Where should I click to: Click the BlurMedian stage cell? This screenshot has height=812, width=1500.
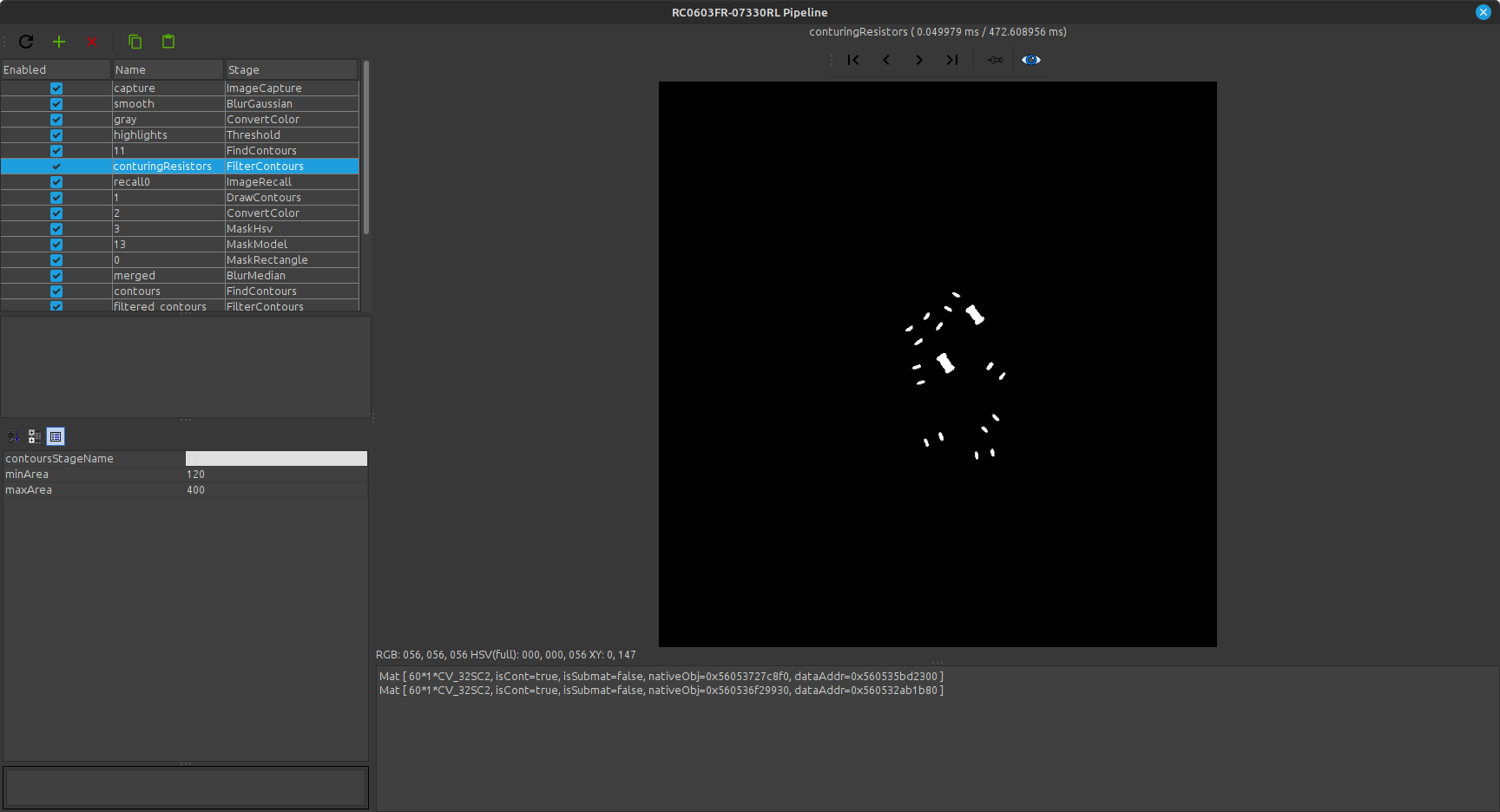pyautogui.click(x=292, y=276)
